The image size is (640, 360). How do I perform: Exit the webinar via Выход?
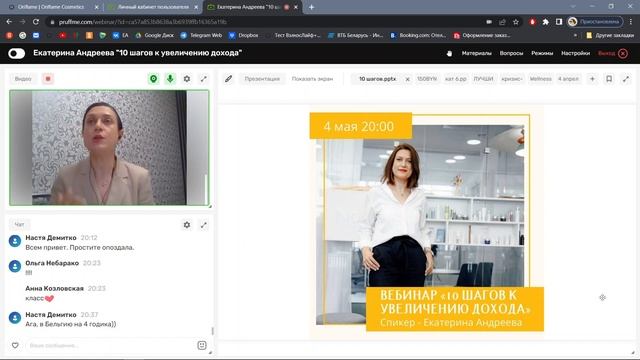(613, 53)
